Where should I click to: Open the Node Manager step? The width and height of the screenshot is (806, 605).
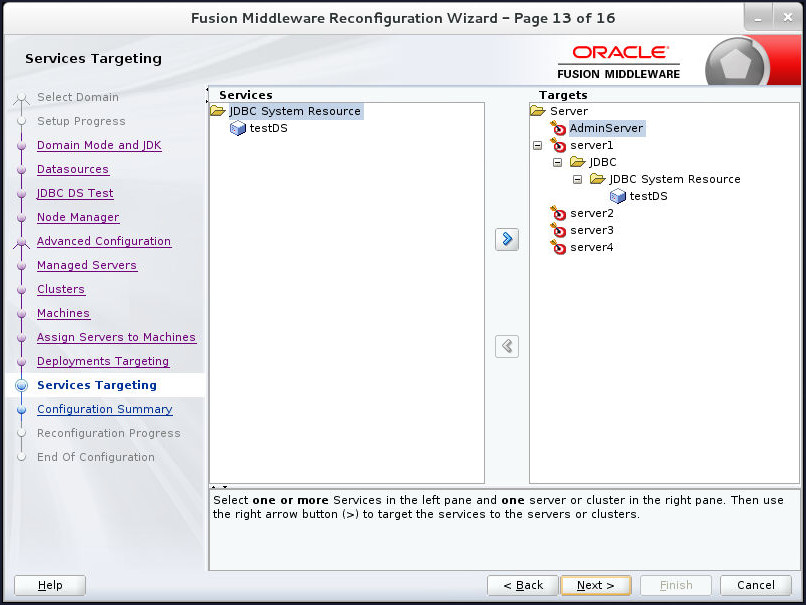pos(78,217)
